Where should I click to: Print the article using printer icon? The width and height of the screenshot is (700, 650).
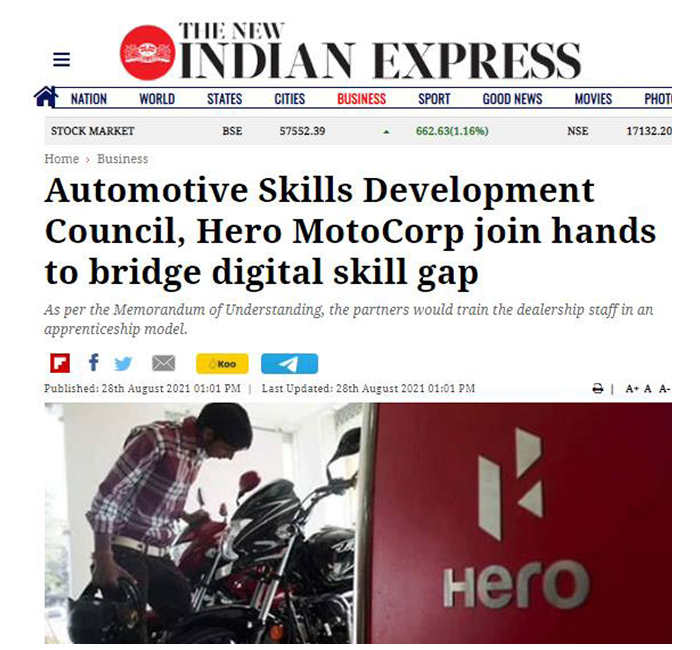click(597, 389)
